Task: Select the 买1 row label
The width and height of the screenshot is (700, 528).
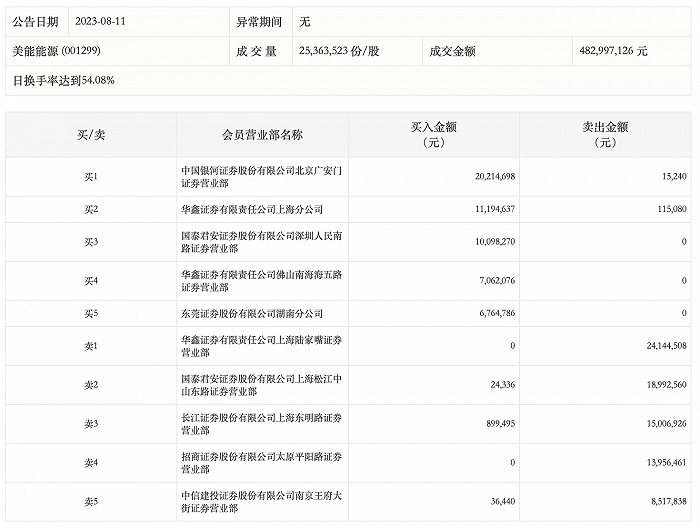Action: (91, 177)
